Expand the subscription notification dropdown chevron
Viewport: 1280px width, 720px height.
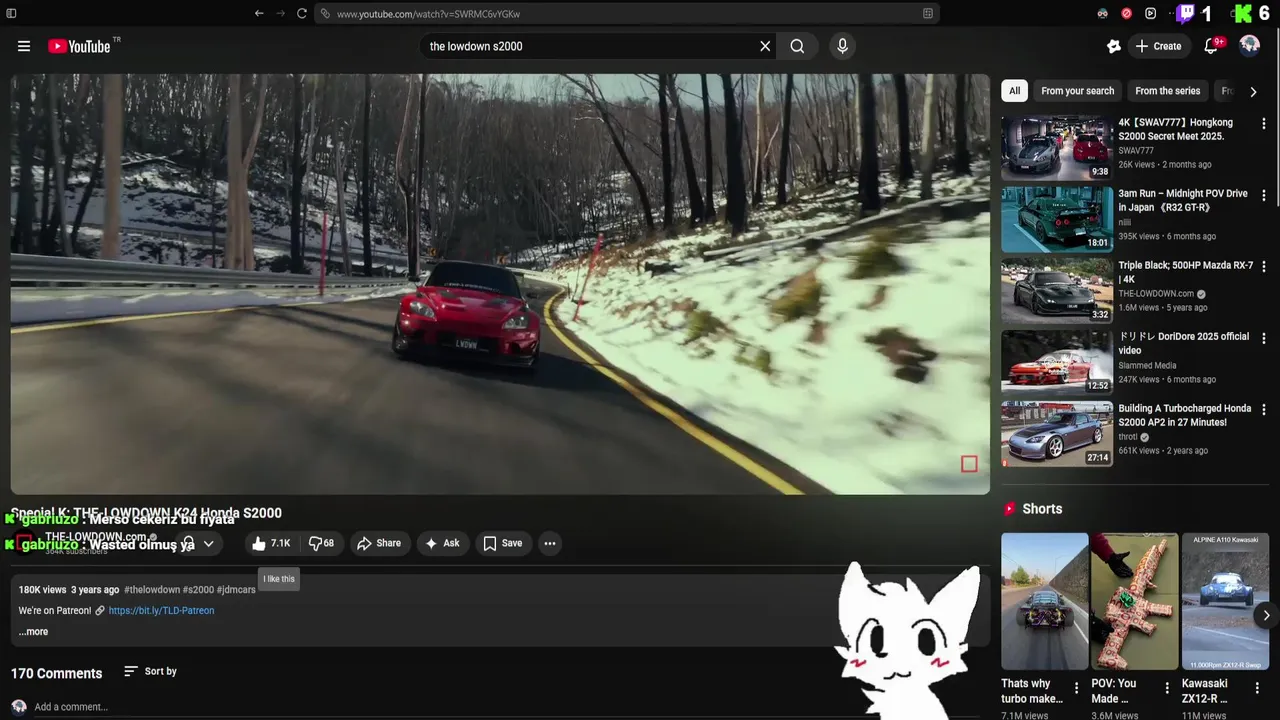tap(209, 543)
